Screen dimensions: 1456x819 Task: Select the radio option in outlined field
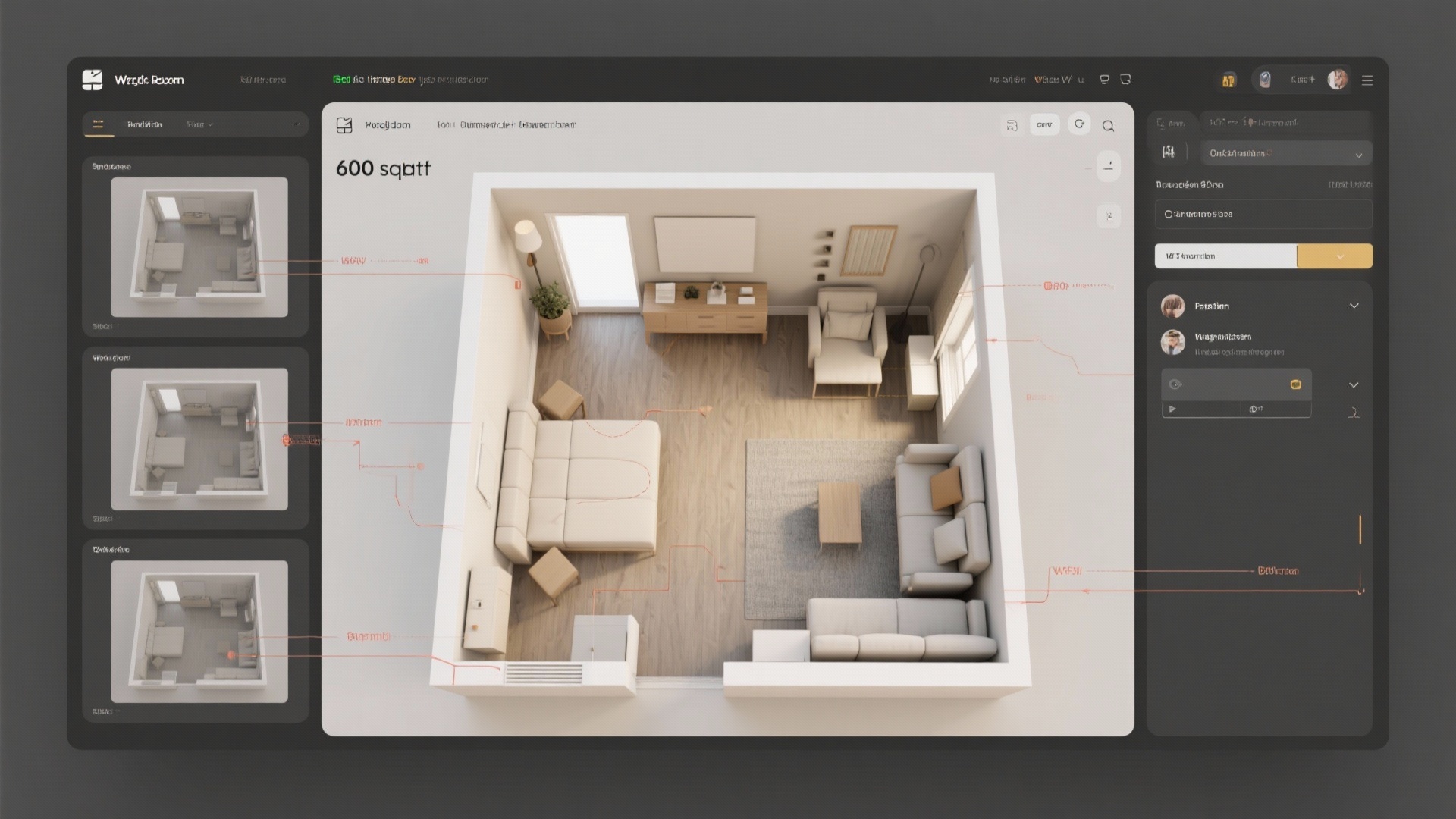pyautogui.click(x=1169, y=215)
